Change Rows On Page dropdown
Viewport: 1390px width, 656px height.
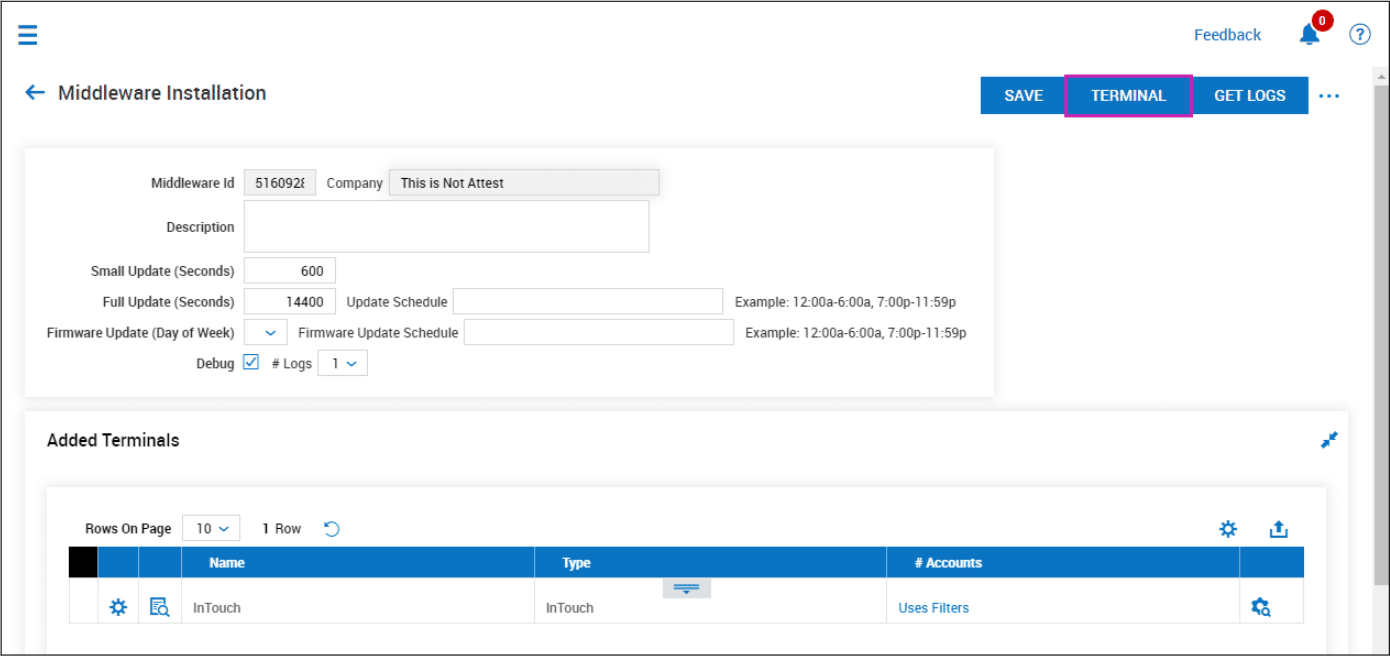tap(211, 529)
